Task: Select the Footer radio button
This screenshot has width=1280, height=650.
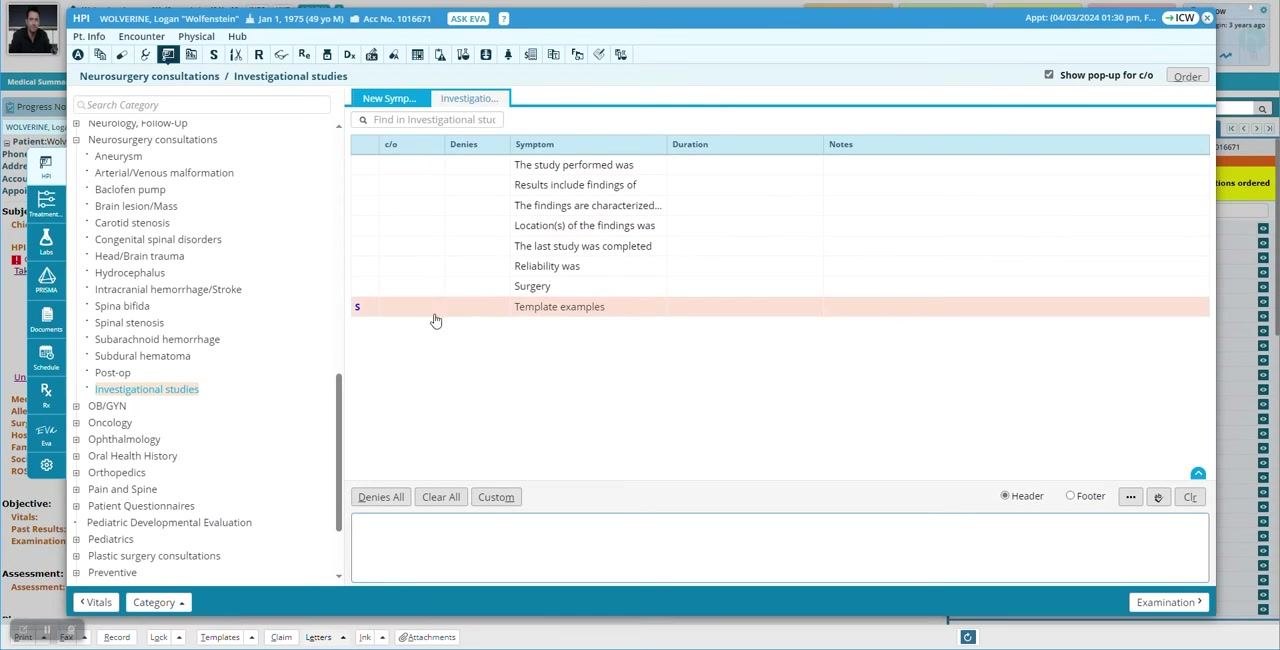Action: [x=1070, y=496]
